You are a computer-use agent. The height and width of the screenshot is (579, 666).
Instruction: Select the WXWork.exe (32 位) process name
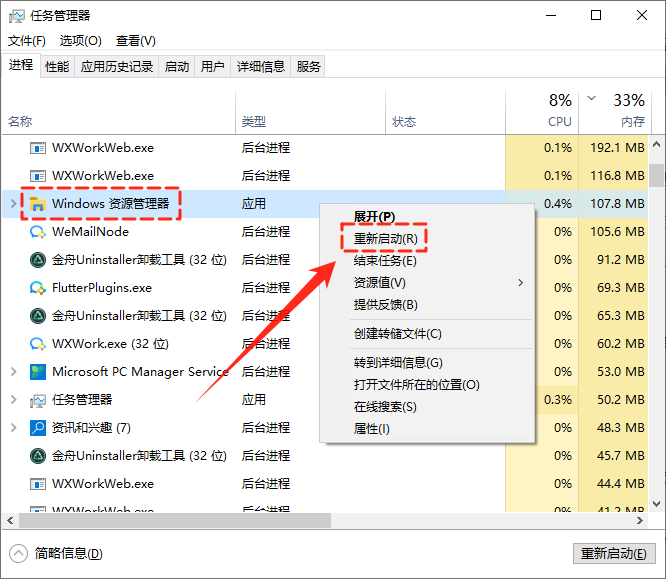(x=110, y=344)
